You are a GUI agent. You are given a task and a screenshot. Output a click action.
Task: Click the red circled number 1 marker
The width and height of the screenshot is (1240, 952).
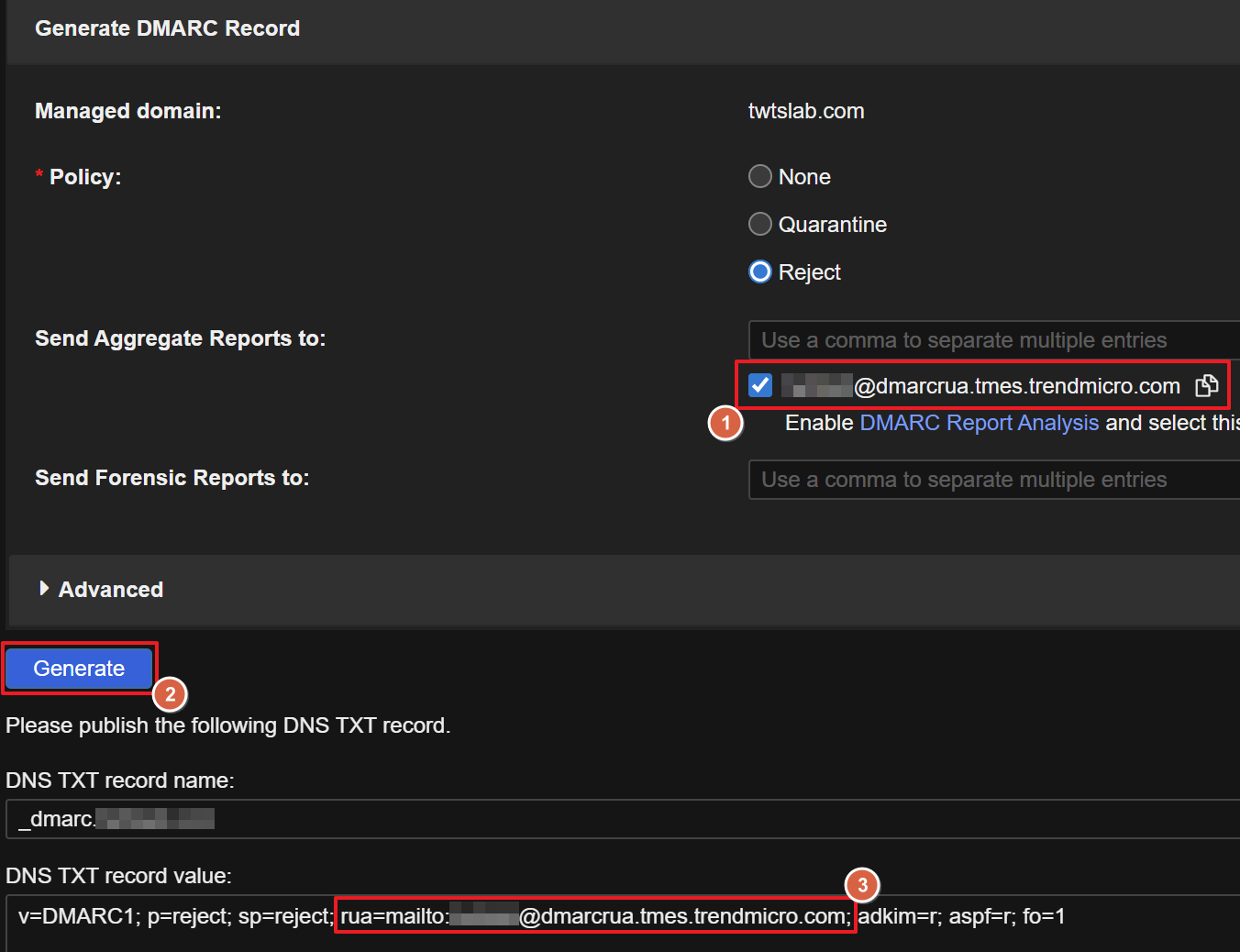725,423
